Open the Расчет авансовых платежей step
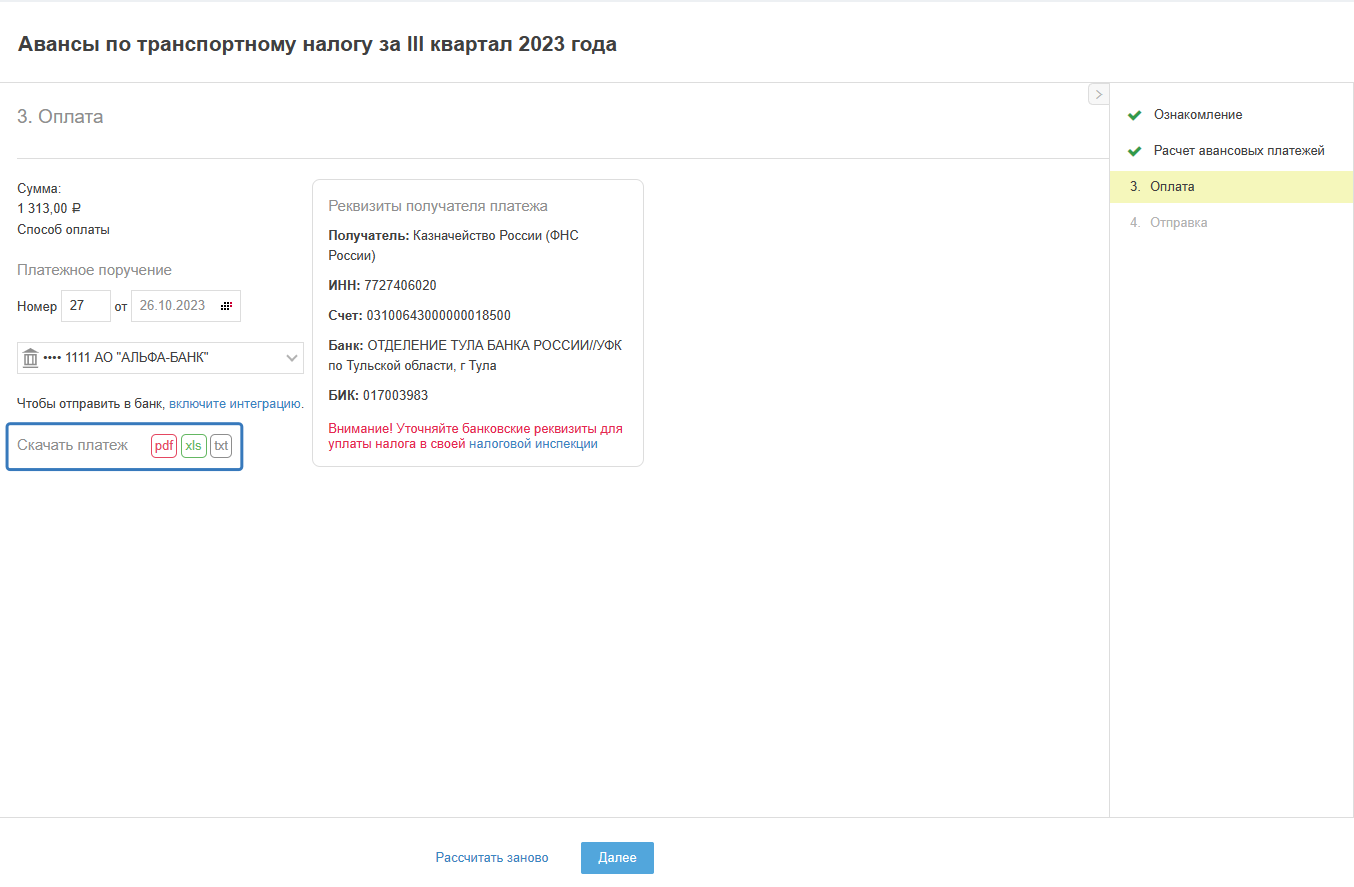Screen dimensions: 1354x887 [1238, 151]
